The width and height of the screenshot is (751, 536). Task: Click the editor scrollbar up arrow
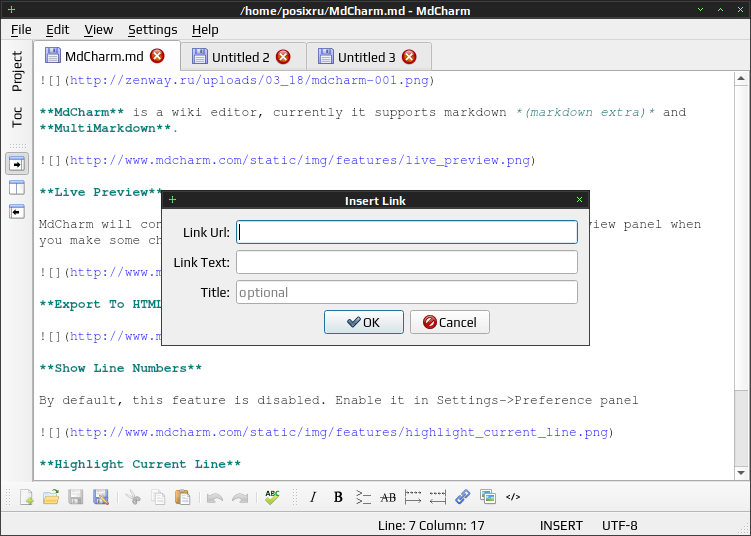tap(741, 79)
